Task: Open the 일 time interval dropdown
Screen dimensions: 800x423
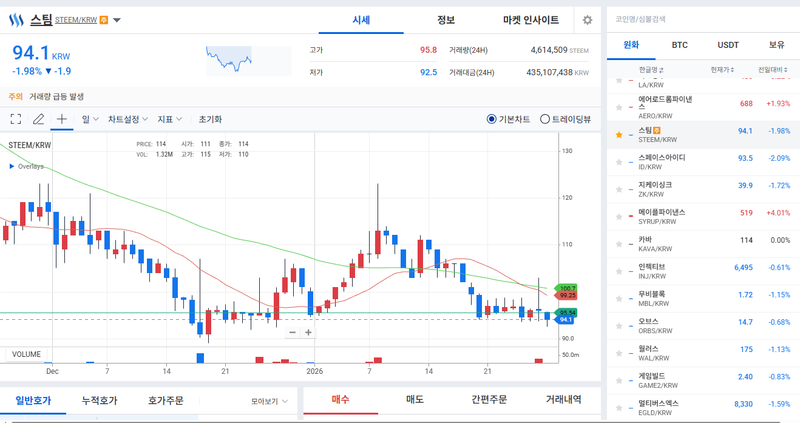Action: coord(89,118)
